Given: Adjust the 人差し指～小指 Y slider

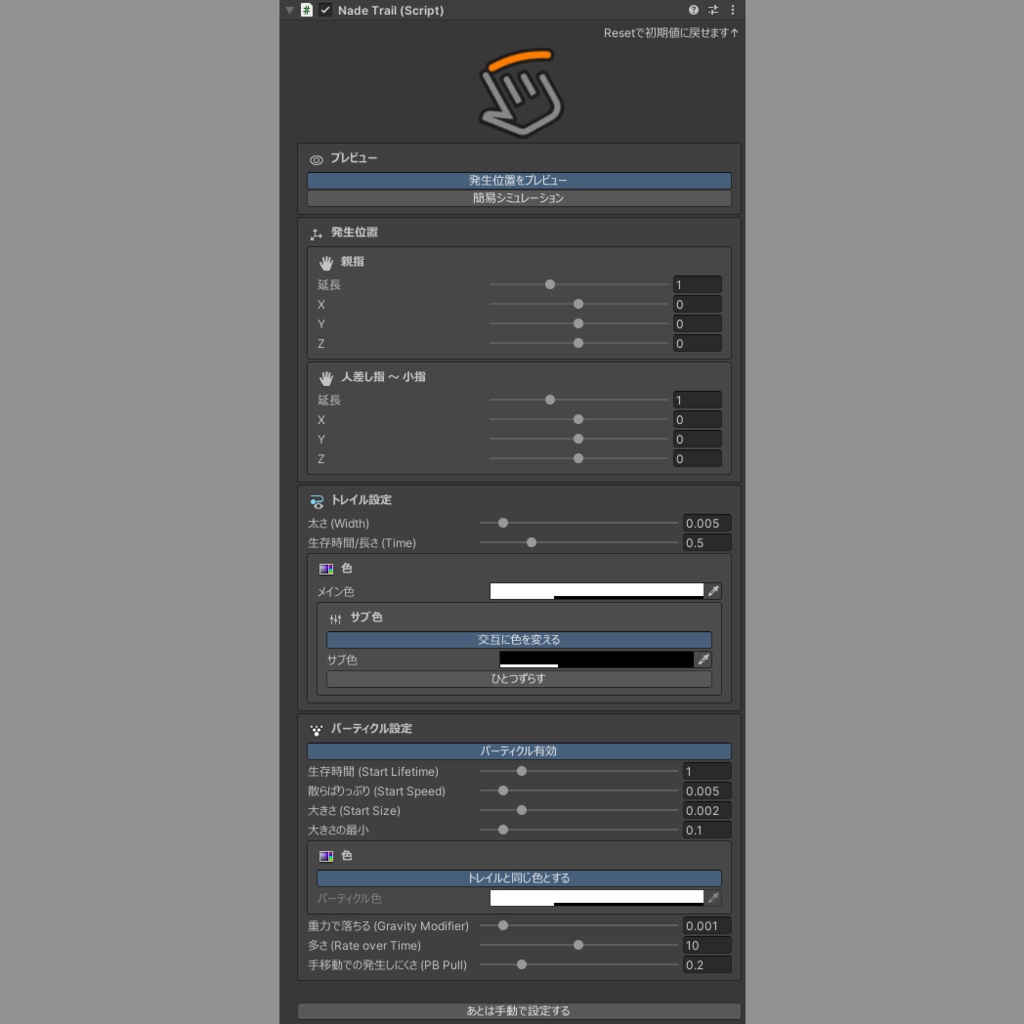Looking at the screenshot, I should click(579, 439).
